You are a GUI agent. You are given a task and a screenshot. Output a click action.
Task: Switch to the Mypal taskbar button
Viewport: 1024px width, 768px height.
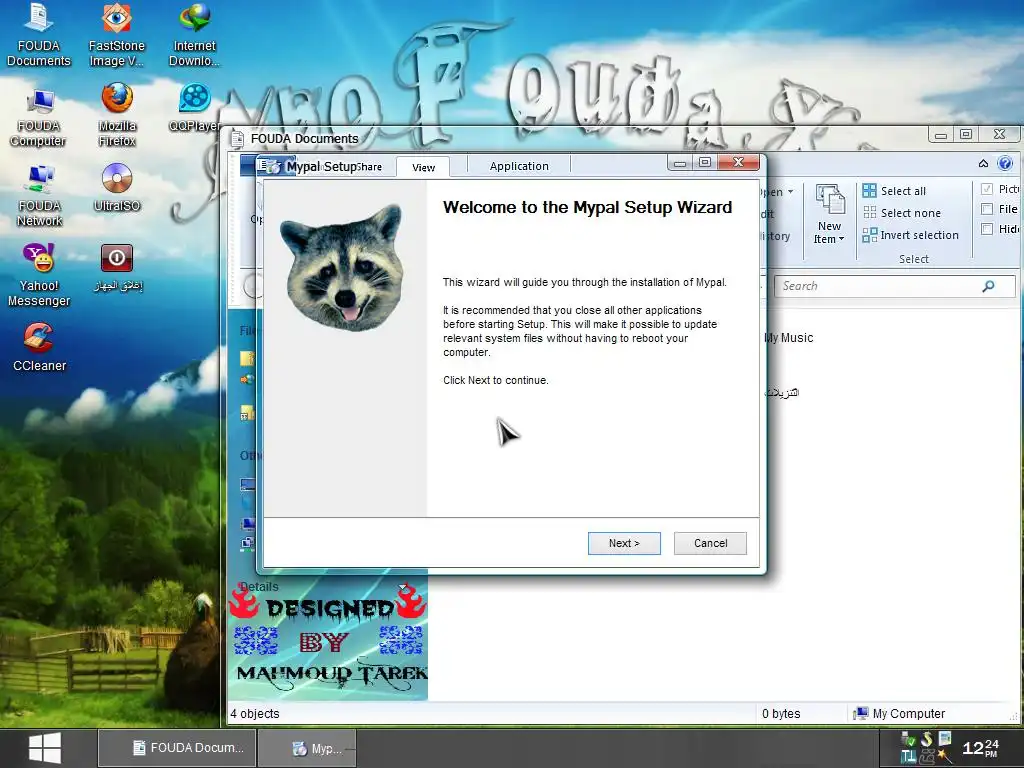(x=307, y=748)
